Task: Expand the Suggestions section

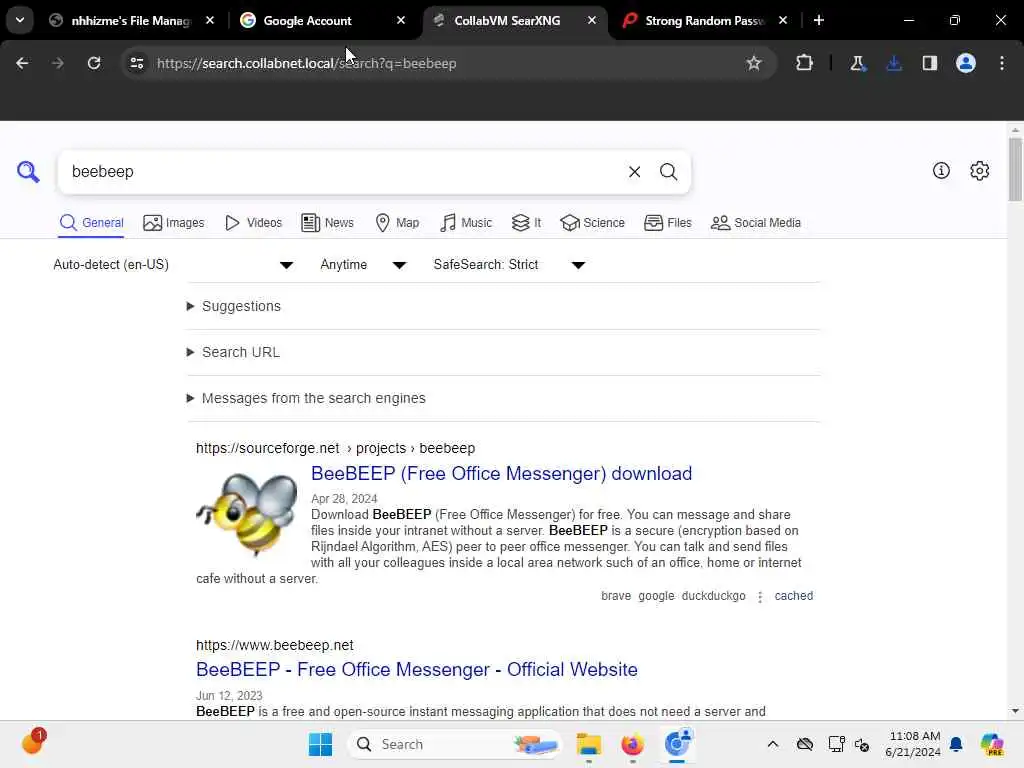Action: (x=234, y=306)
